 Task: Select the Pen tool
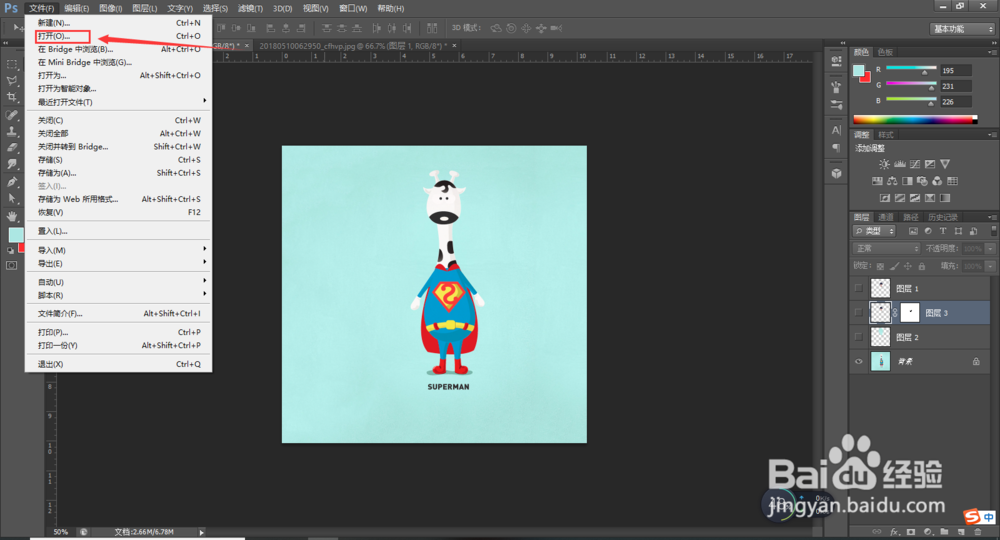[x=11, y=182]
